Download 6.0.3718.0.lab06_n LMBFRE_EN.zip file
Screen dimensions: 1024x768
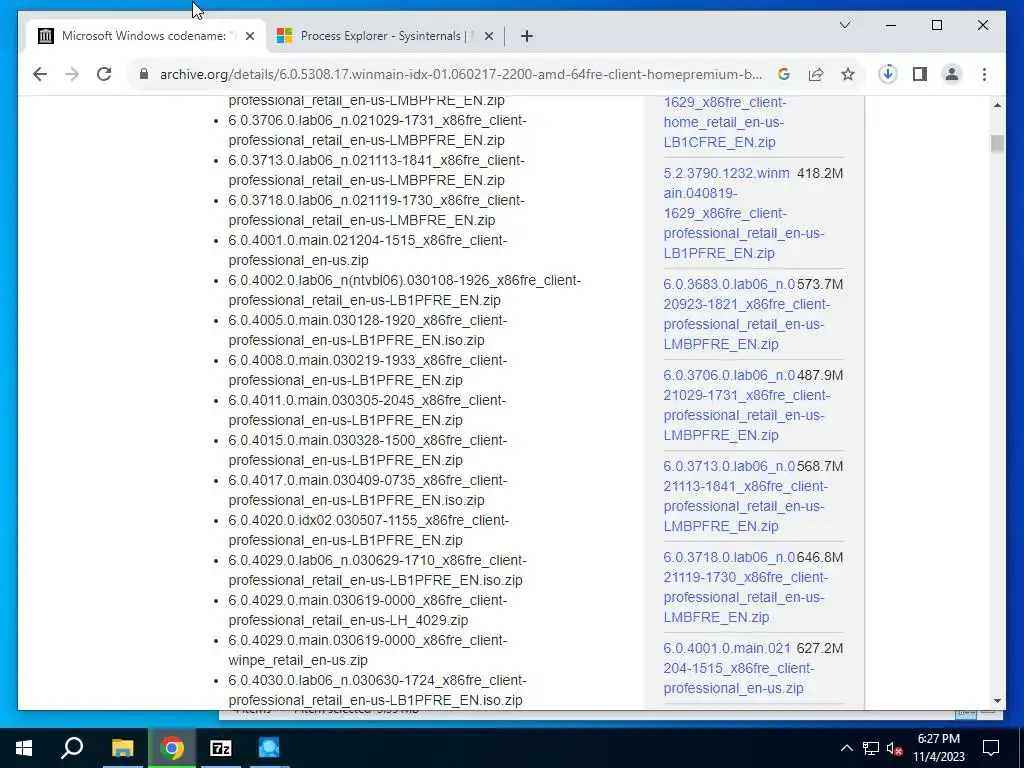[x=746, y=587]
